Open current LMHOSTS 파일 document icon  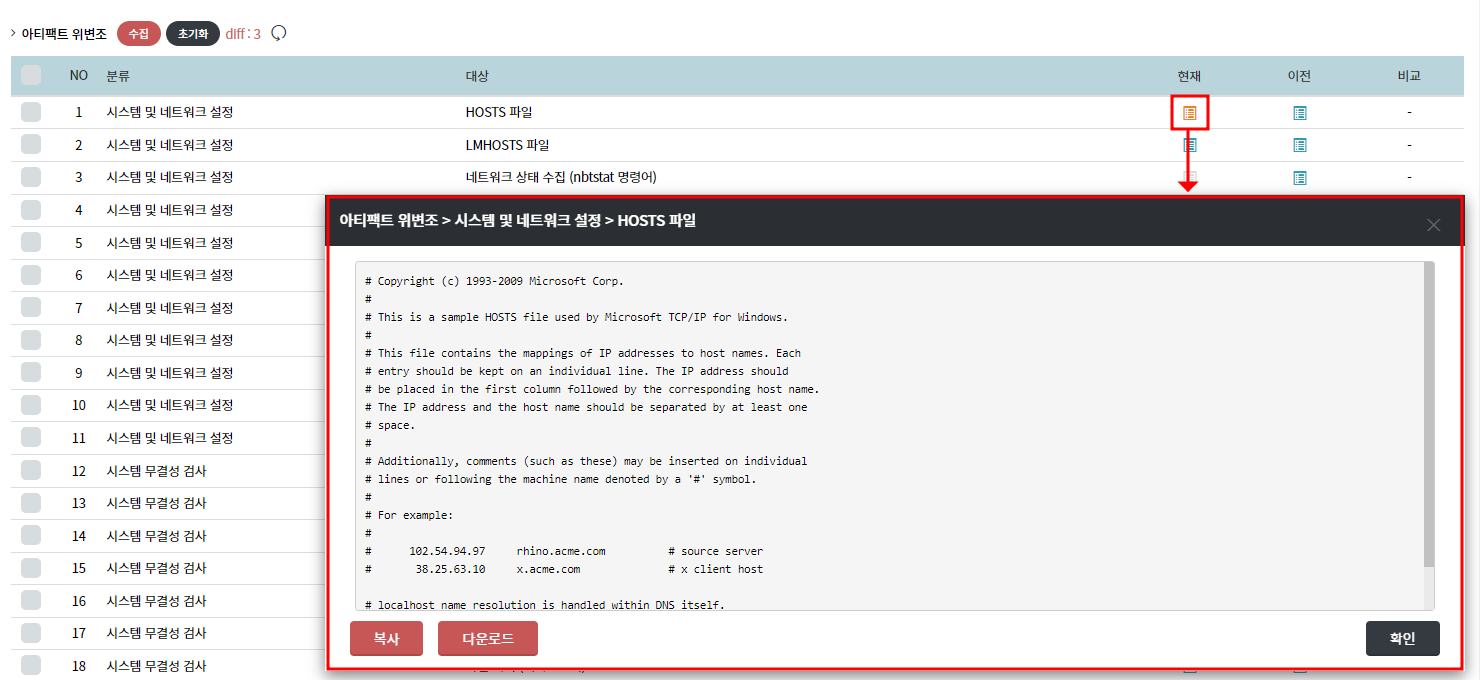1189,145
